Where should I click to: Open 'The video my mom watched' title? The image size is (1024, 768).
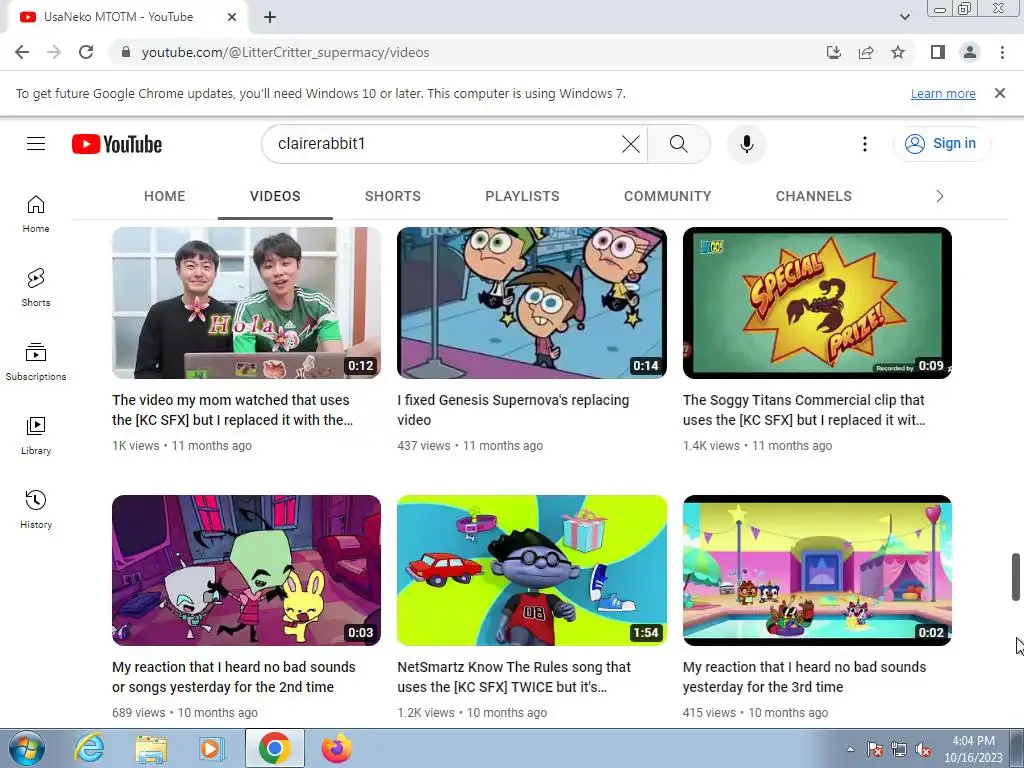point(232,410)
